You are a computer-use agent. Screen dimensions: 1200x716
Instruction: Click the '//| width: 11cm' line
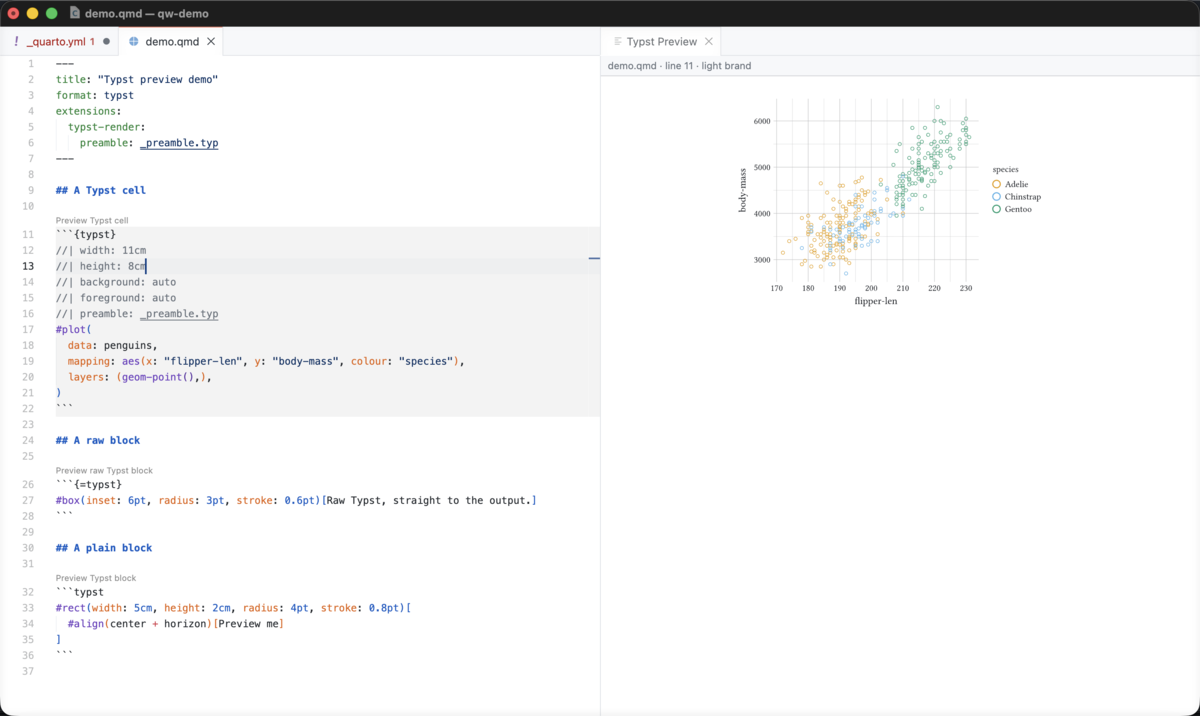101,250
